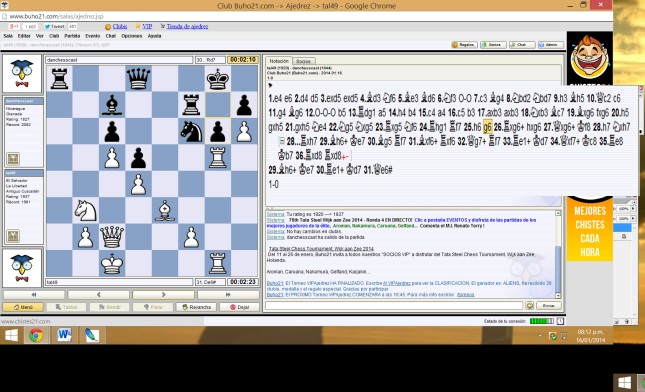Open Word from the Windows taskbar

(x=64, y=335)
